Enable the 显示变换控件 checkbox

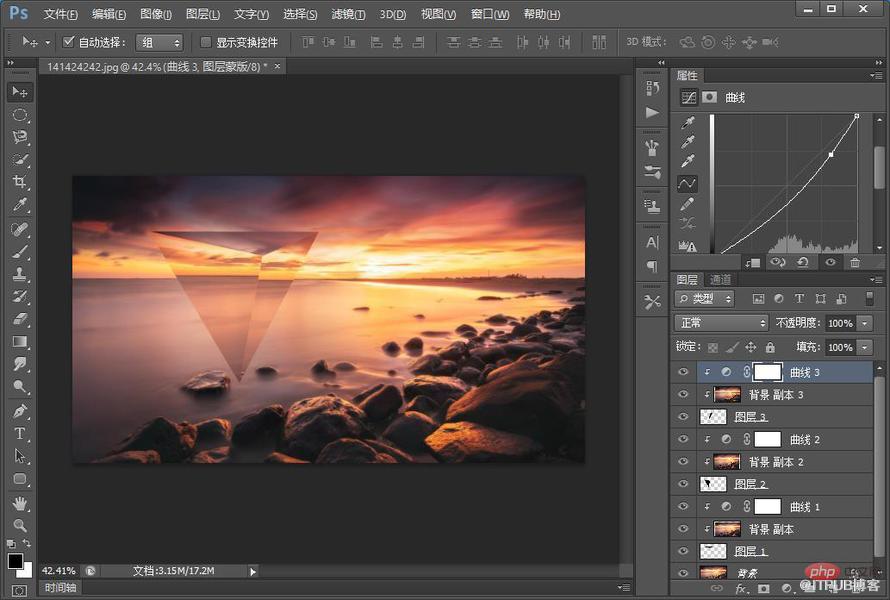click(x=205, y=42)
